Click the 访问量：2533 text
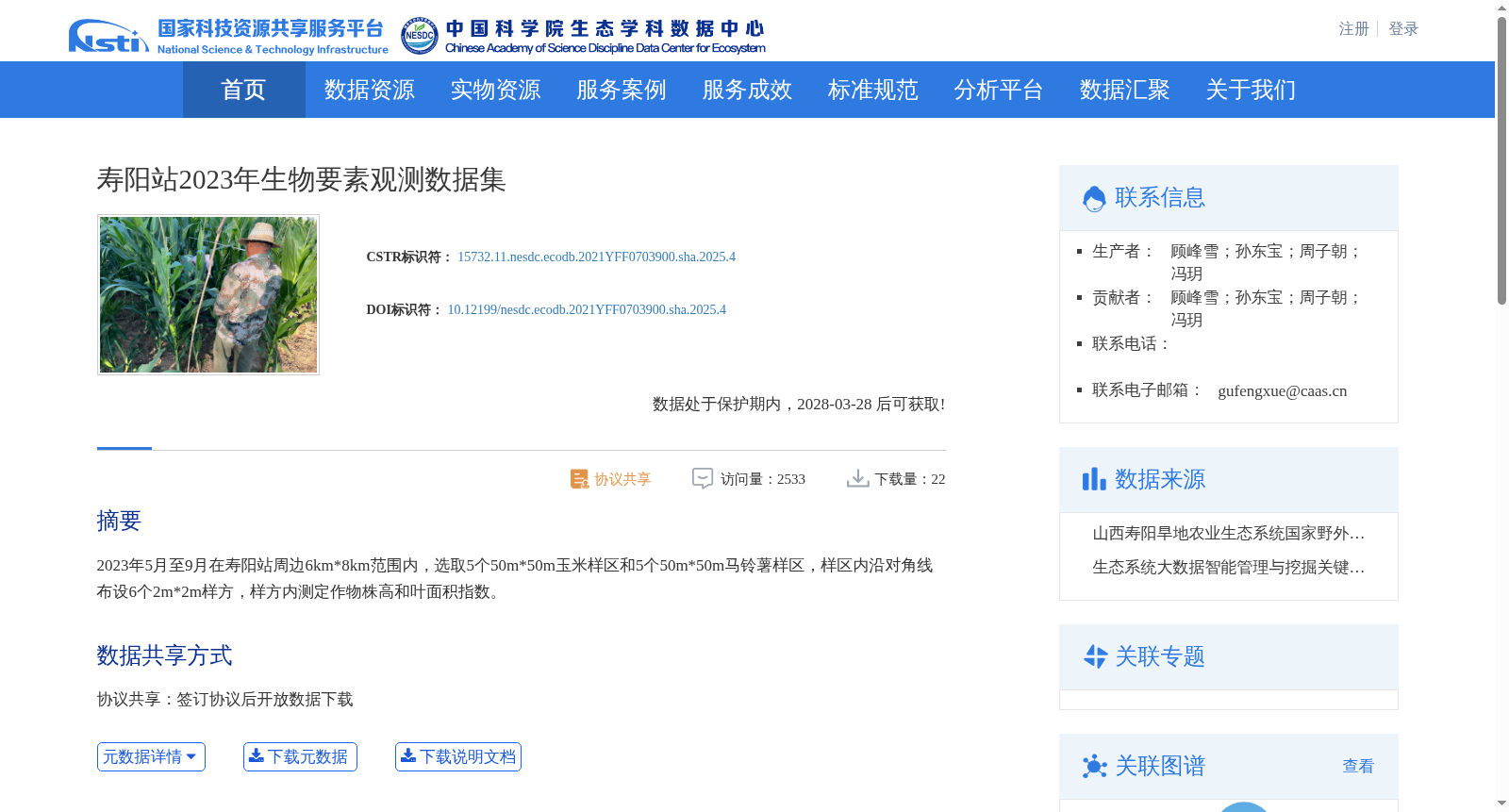Image resolution: width=1509 pixels, height=812 pixels. (x=763, y=479)
